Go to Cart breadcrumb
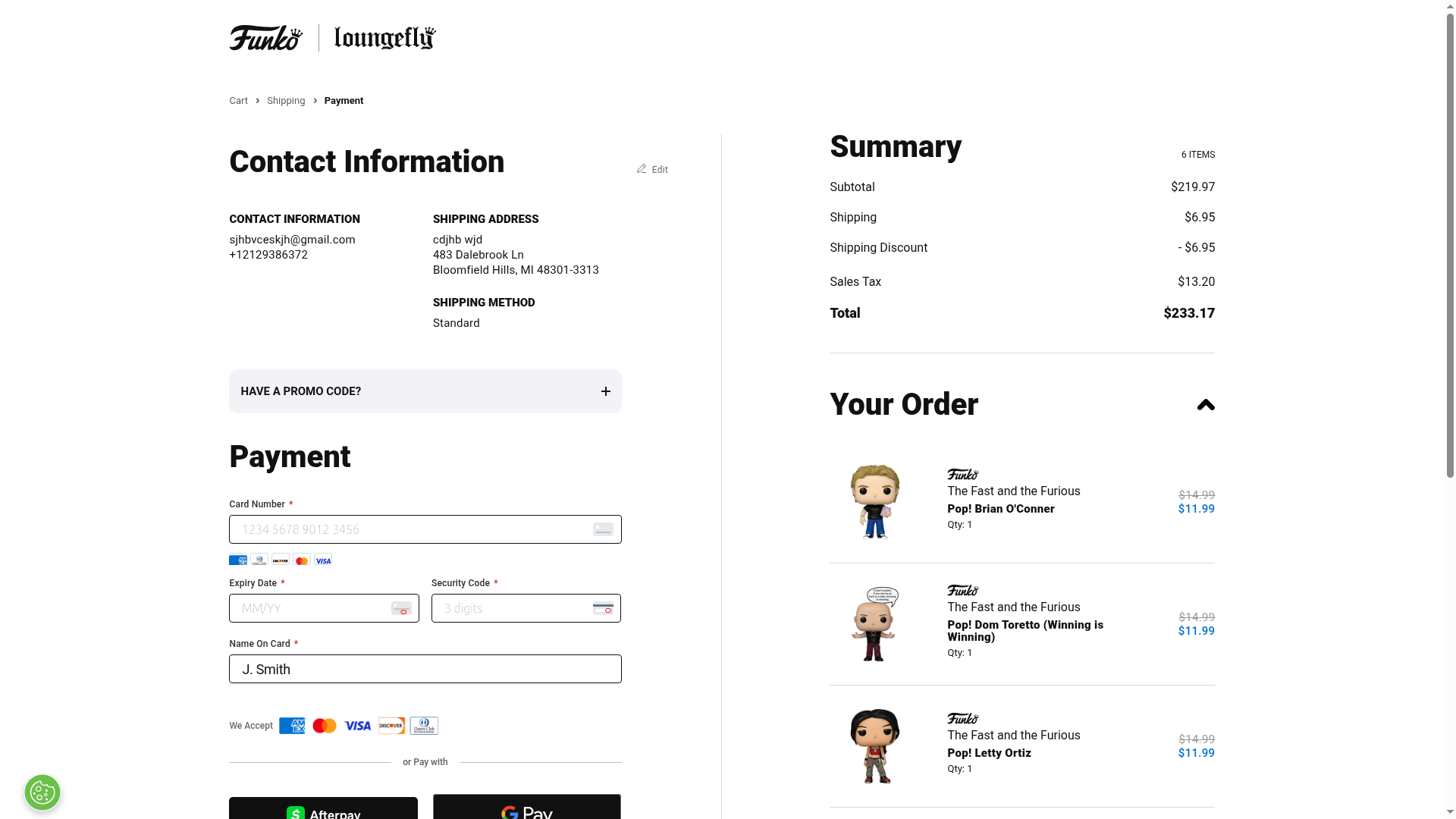The width and height of the screenshot is (1456, 819). (238, 101)
